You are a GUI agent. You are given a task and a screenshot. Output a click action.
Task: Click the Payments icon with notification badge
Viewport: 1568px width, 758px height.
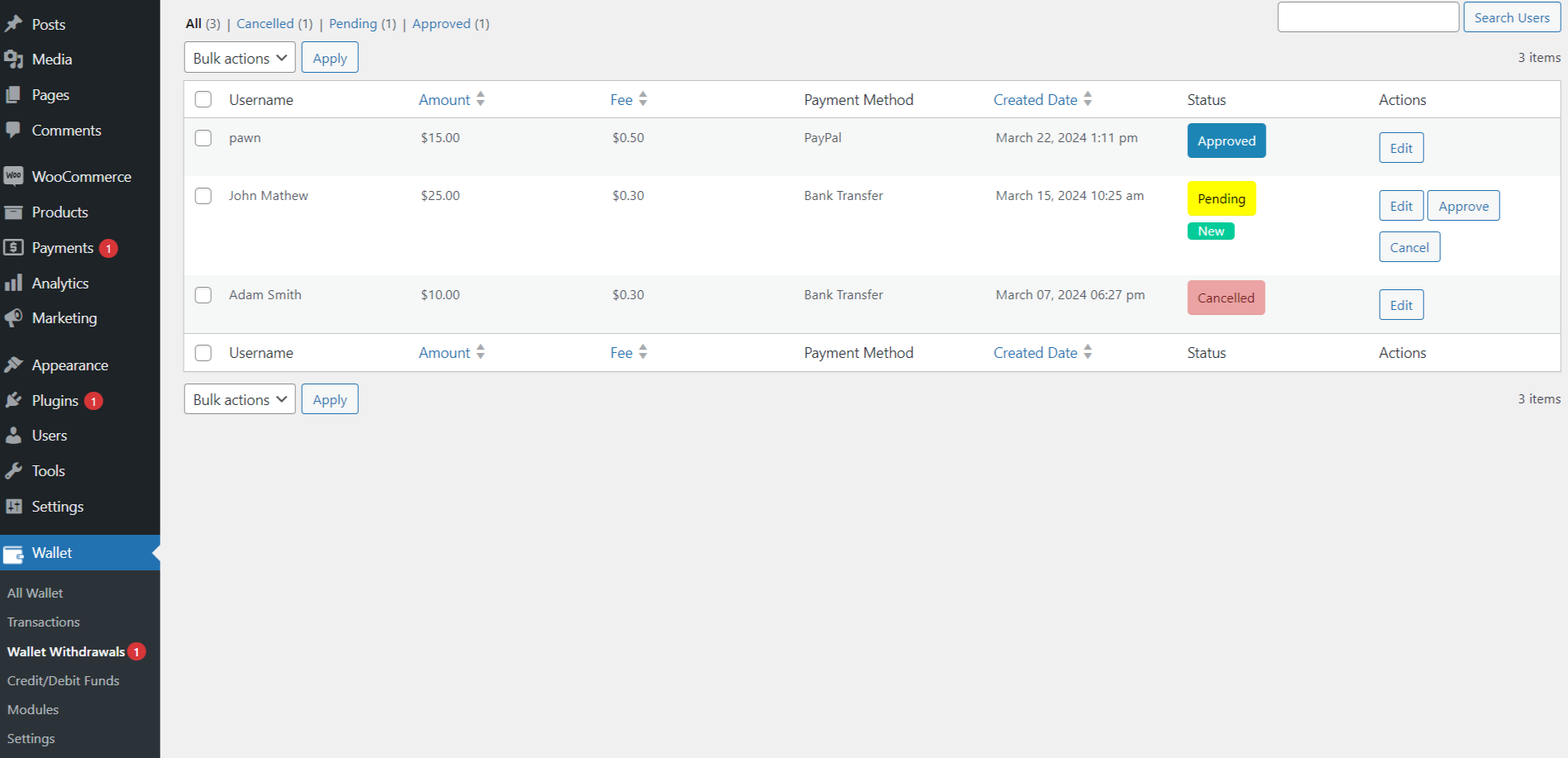[x=14, y=247]
